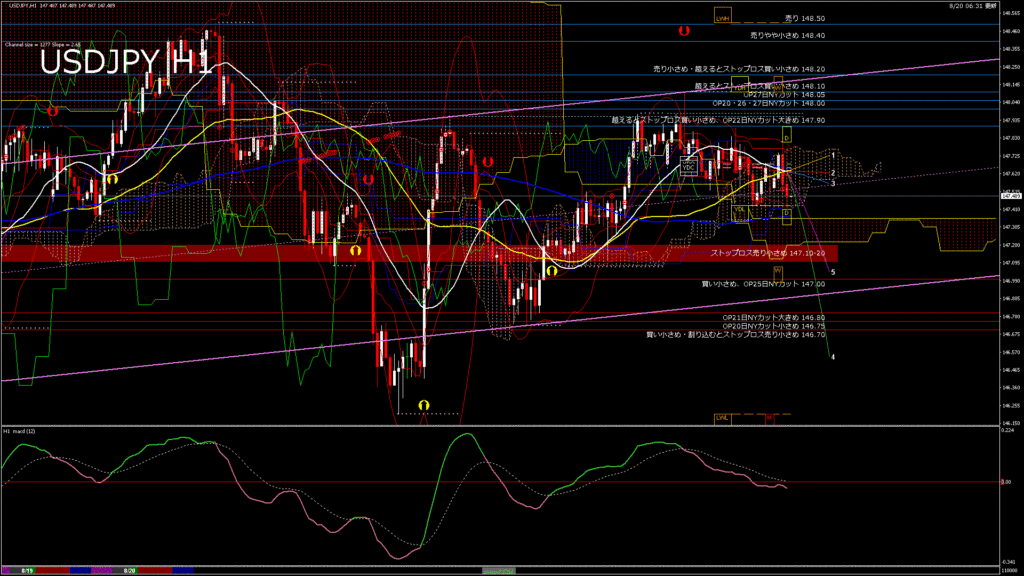Viewport: 1024px width, 576px height.
Task: Click the current price tag on price axis
Action: point(1009,196)
